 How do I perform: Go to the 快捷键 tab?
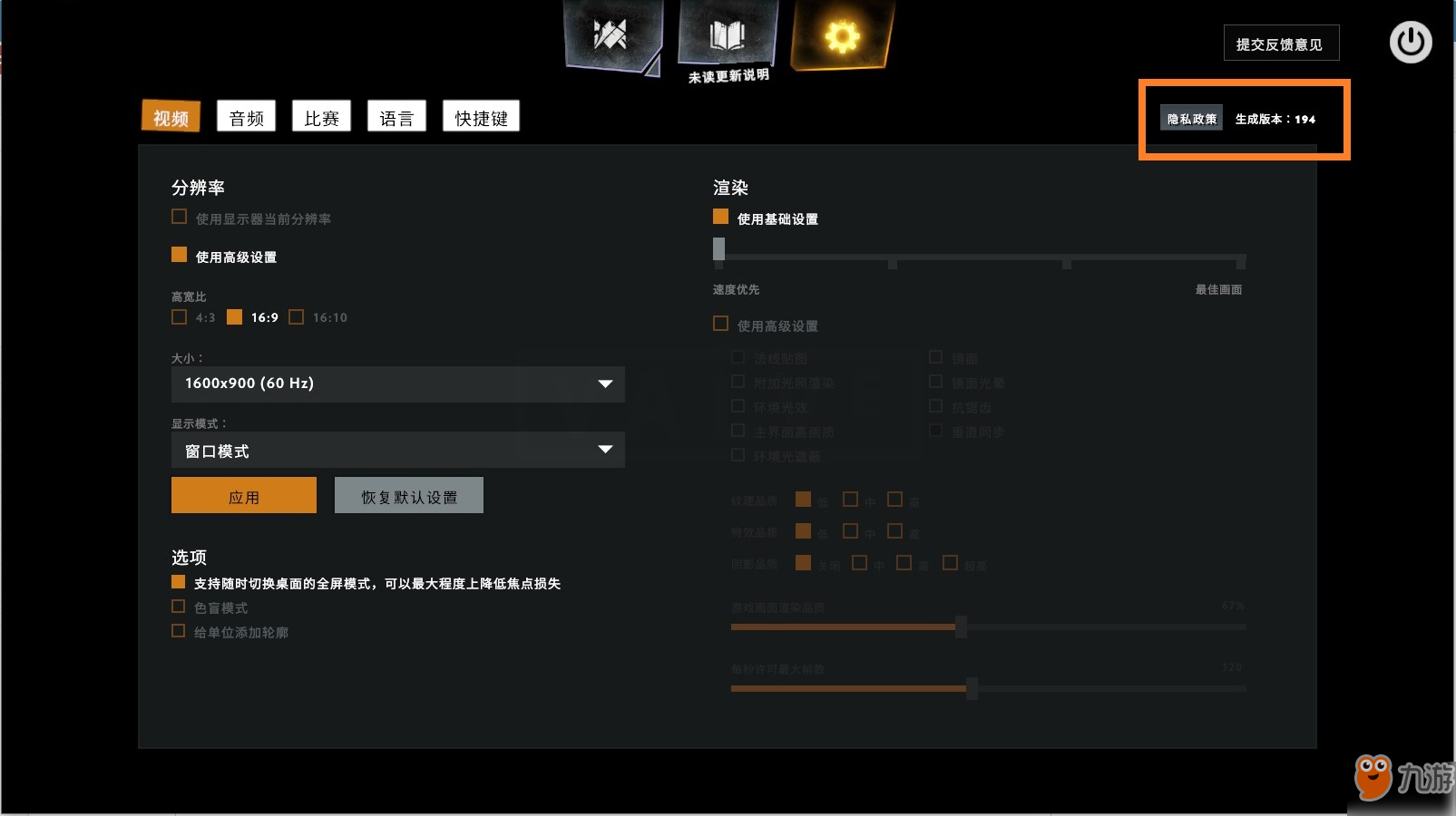tap(481, 118)
